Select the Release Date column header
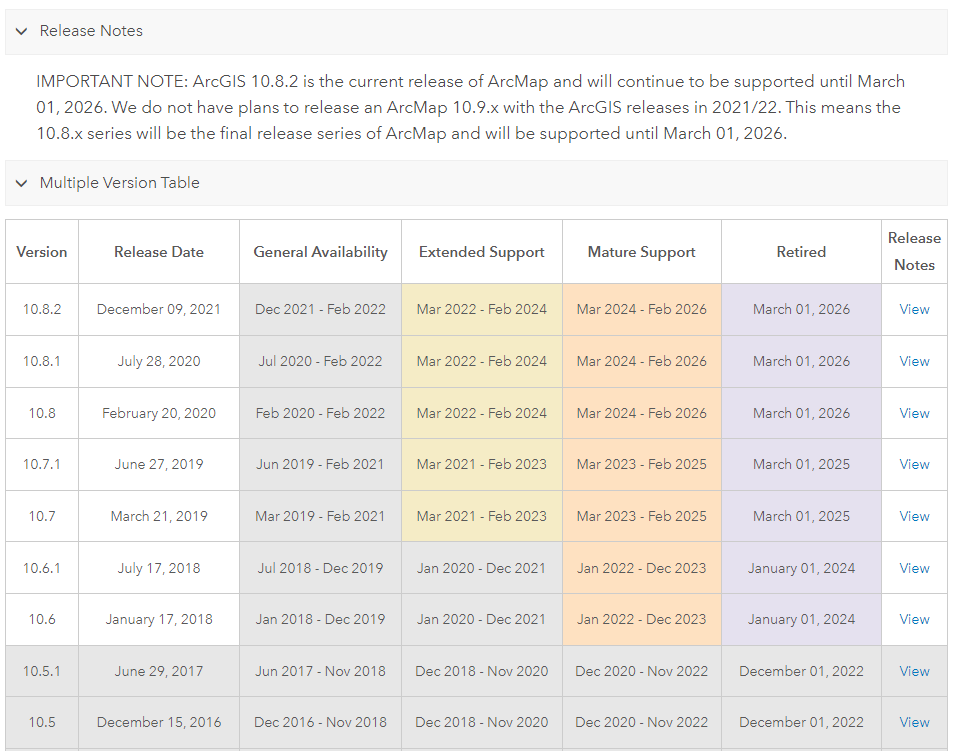Image resolution: width=954 pixels, height=751 pixels. tap(158, 251)
